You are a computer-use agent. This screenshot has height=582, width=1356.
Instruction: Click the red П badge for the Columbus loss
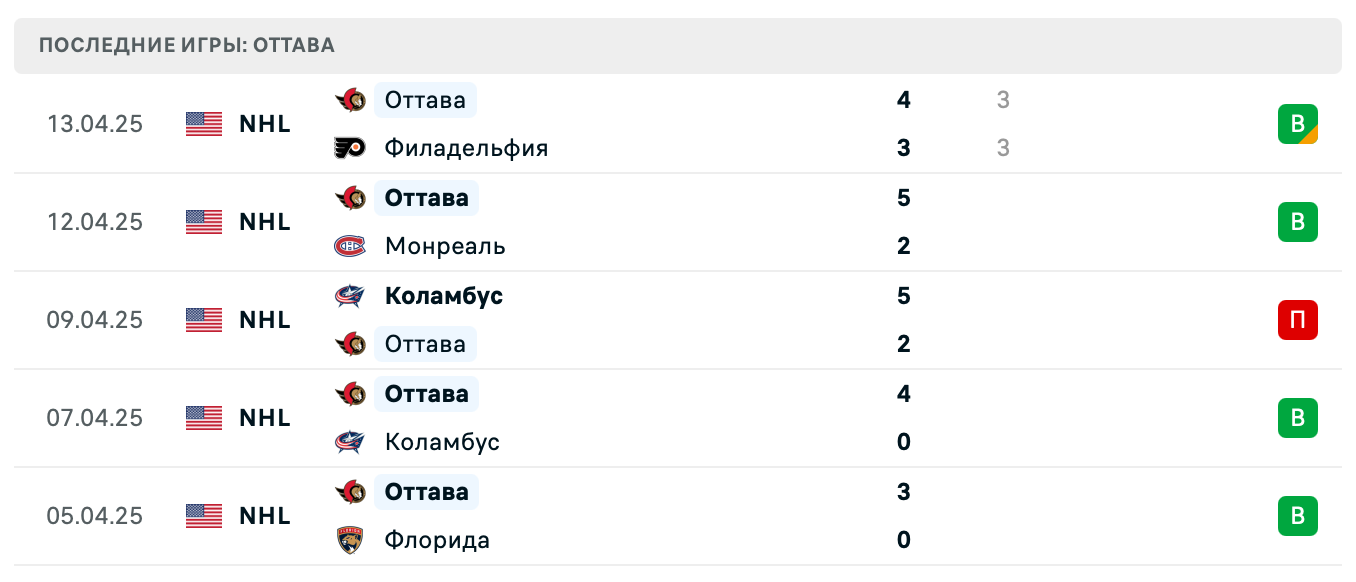pos(1298,320)
